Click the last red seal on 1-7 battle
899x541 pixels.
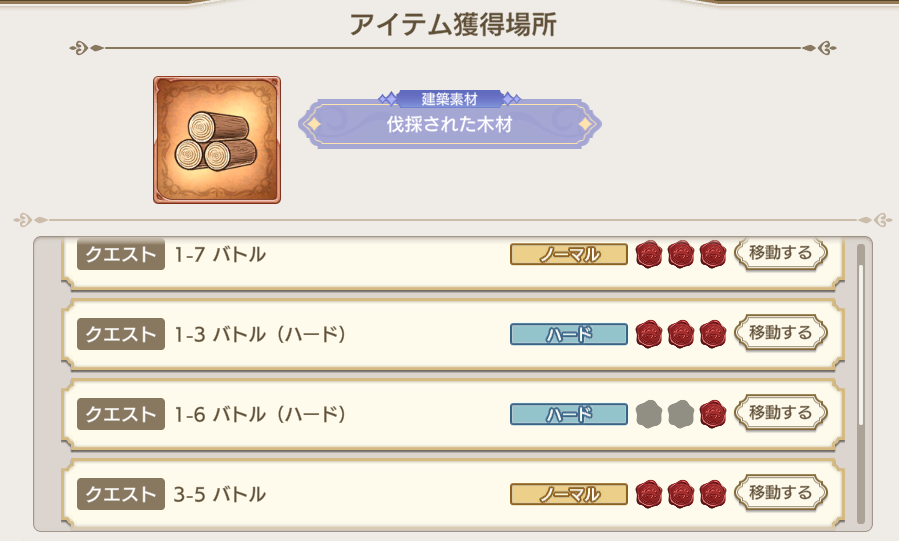(712, 255)
